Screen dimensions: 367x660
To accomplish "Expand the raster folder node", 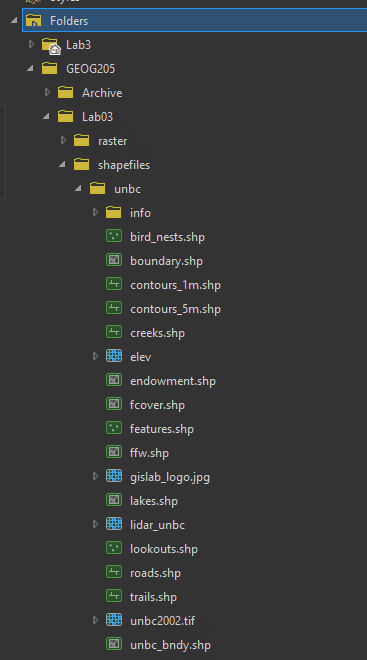I will pos(63,140).
